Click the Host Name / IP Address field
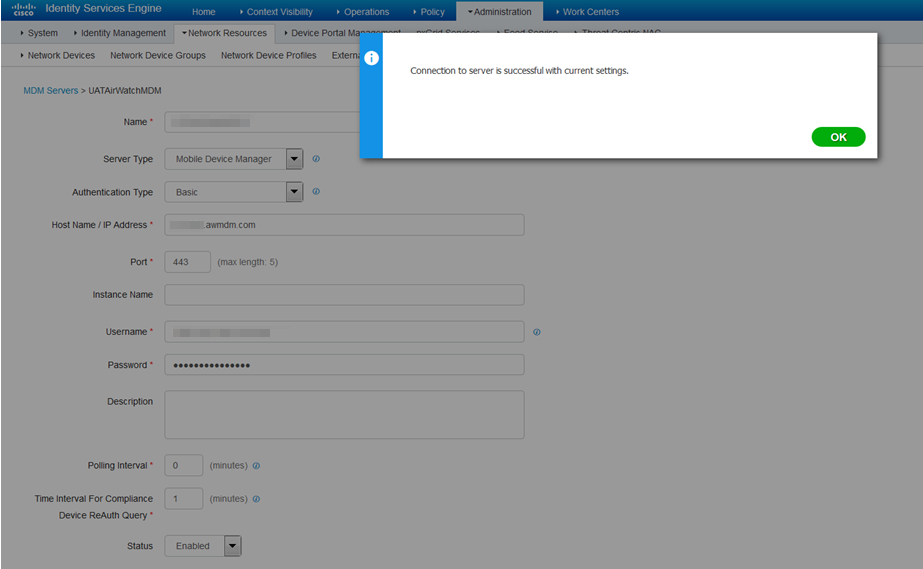Image resolution: width=923 pixels, height=569 pixels. tap(344, 225)
